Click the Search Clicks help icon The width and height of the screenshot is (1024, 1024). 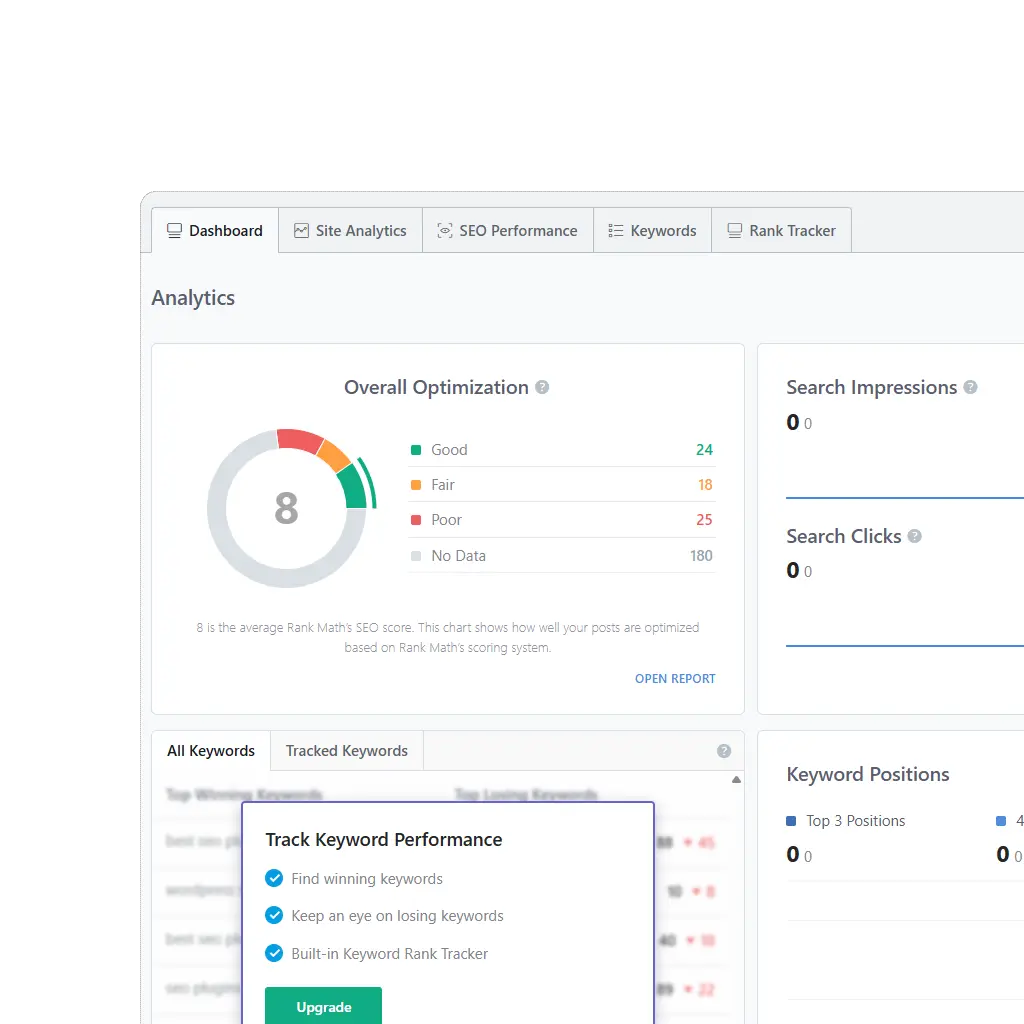(914, 536)
